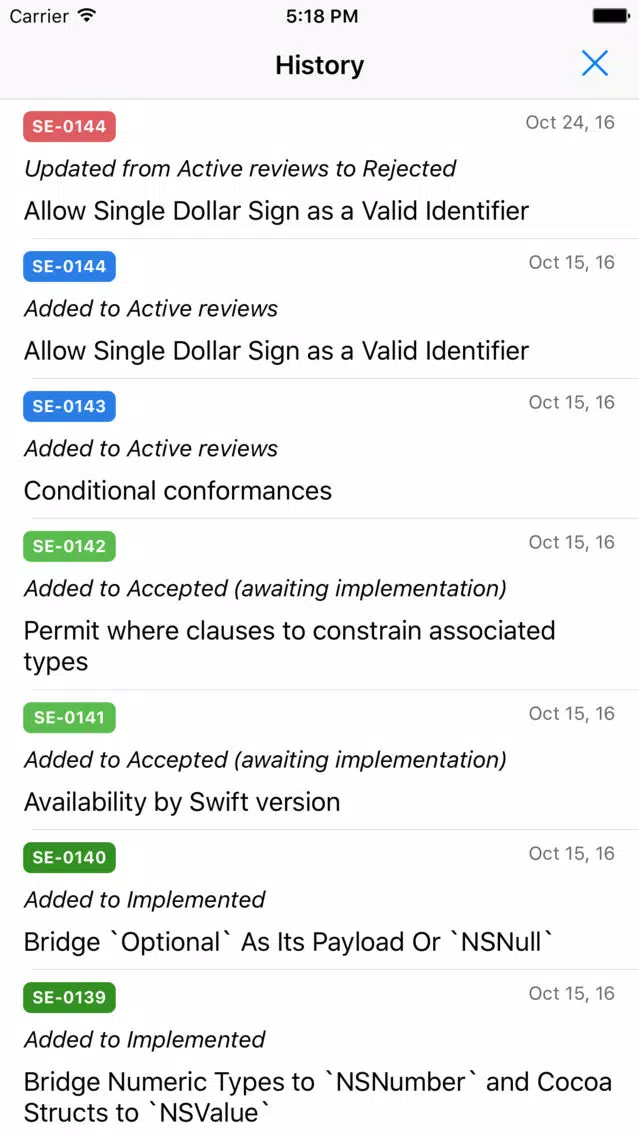The width and height of the screenshot is (639, 1136).
Task: Tap 'Added to Implemented' under SE-0140
Action: point(145,900)
